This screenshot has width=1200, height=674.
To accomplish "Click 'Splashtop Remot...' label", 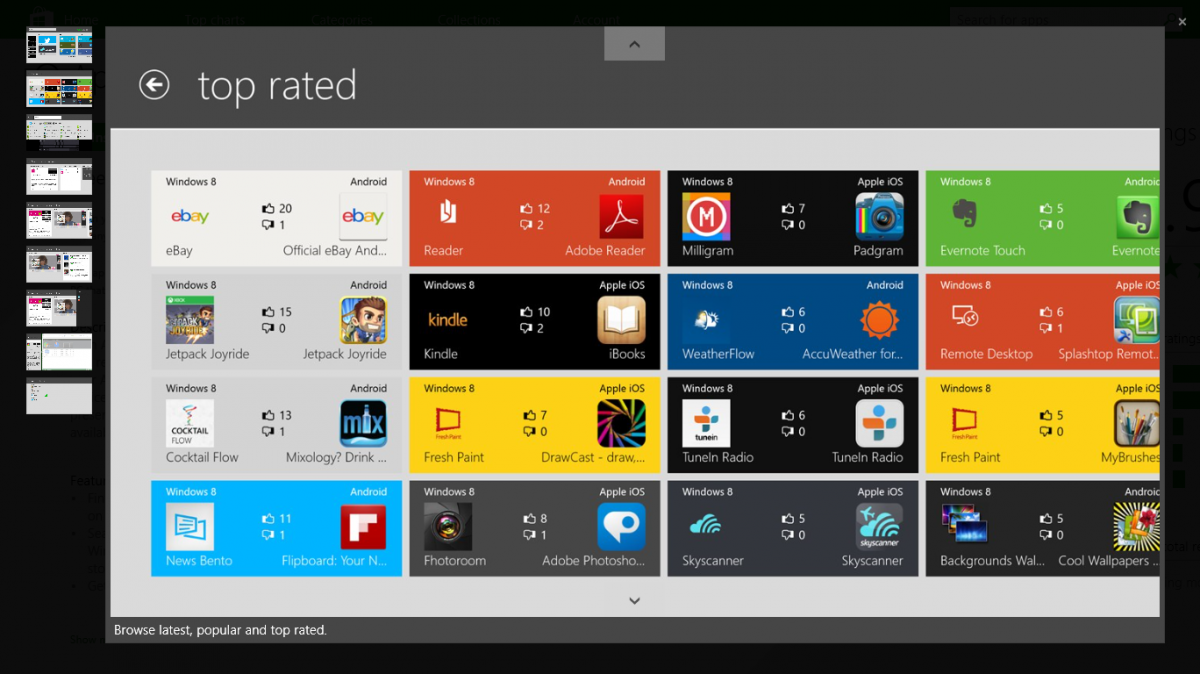I will click(1109, 354).
